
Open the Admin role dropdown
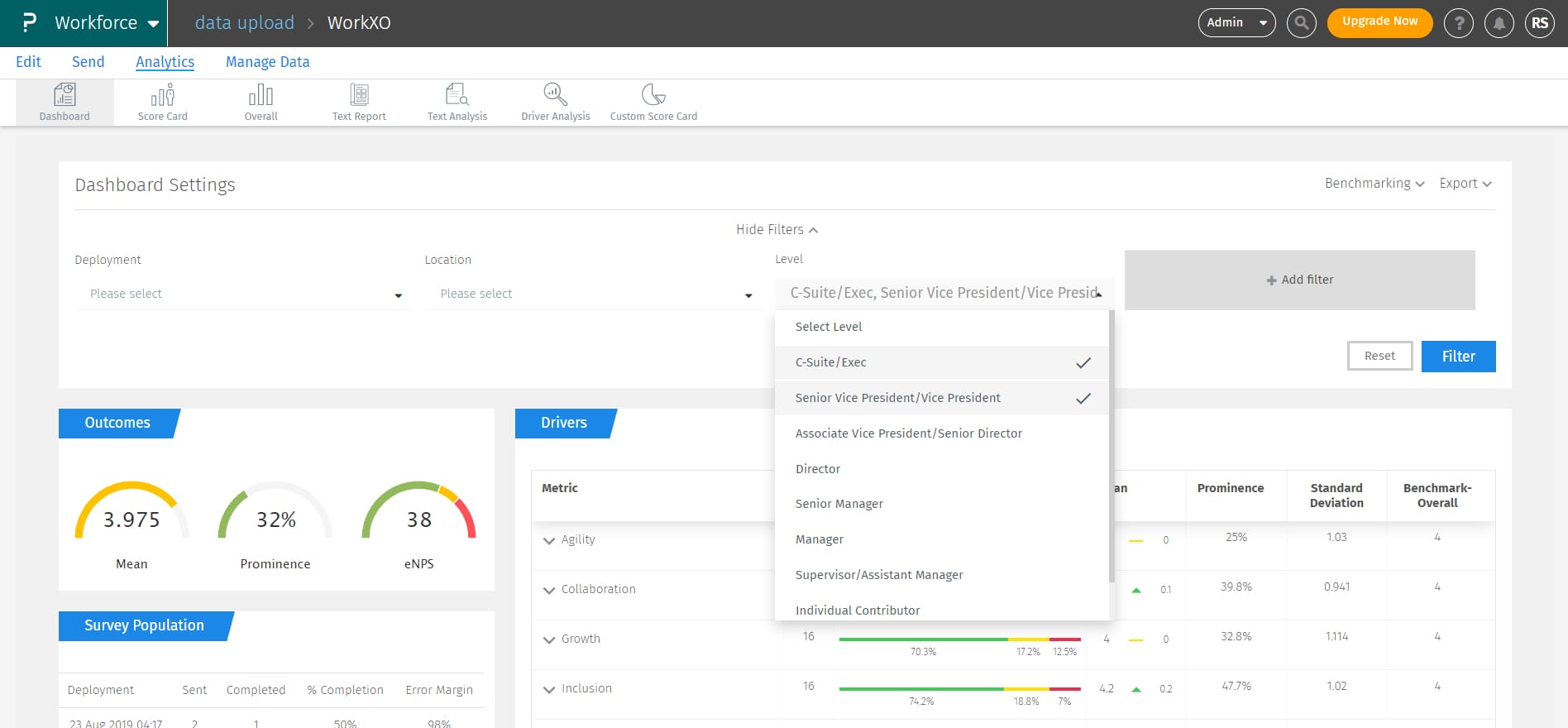pyautogui.click(x=1236, y=22)
